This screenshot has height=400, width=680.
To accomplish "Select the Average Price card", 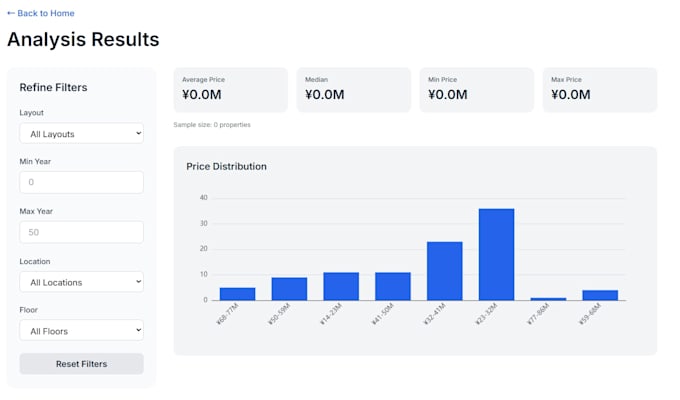I will point(231,90).
